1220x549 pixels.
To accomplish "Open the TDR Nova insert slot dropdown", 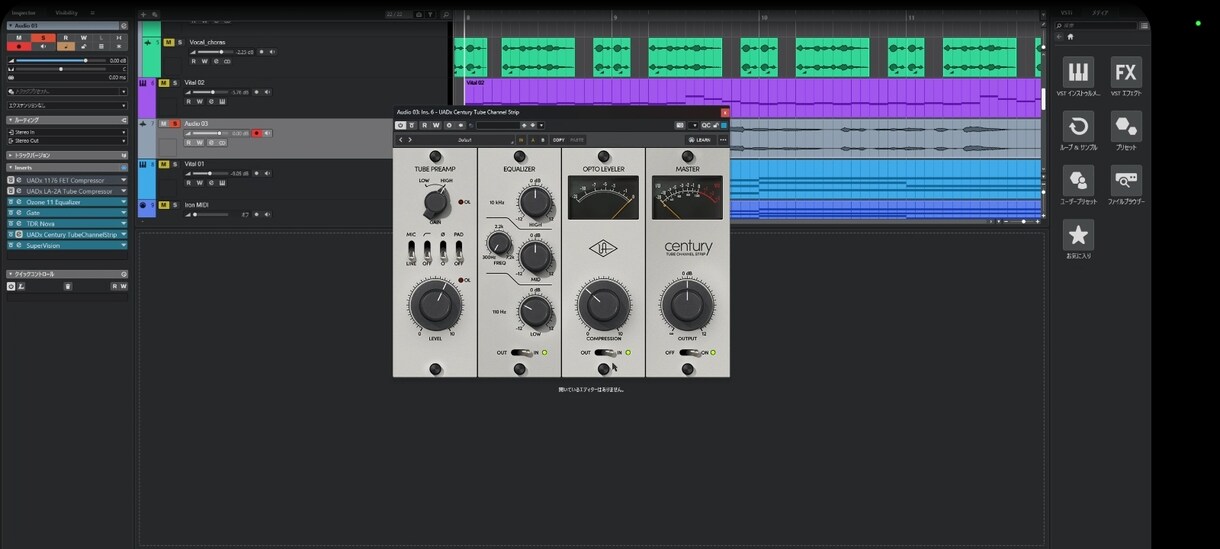I will coord(124,223).
